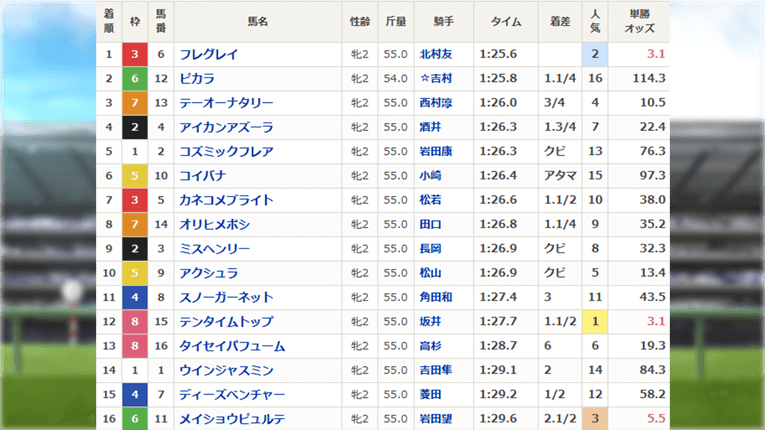Click the 馬名 column header
Viewport: 765px width, 430px height.
pos(258,21)
